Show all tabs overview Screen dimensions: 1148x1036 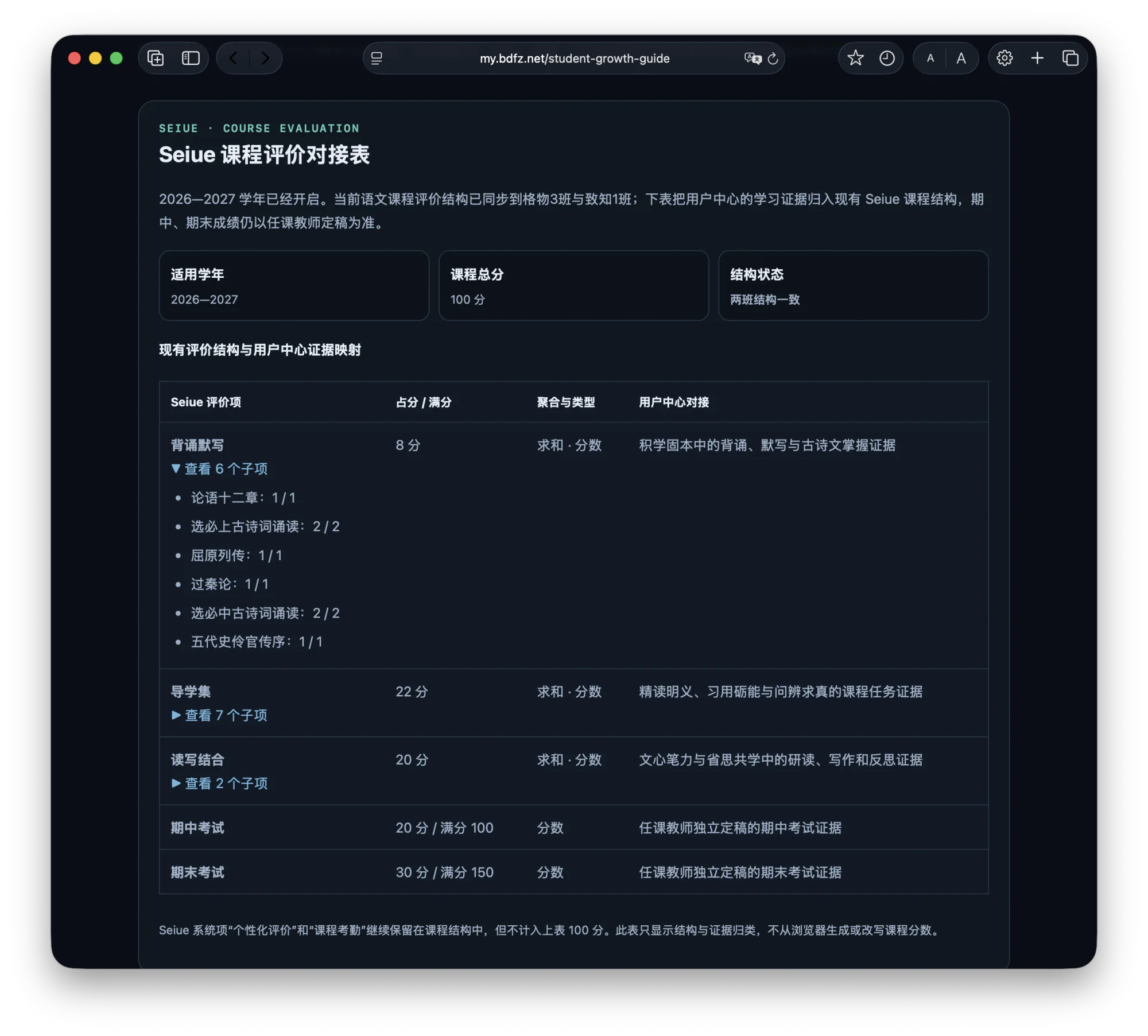[1071, 58]
